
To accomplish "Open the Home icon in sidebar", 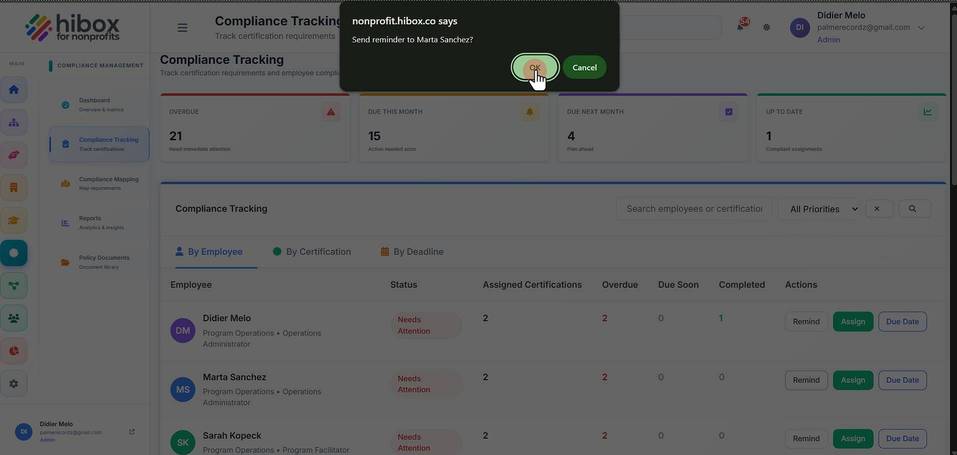I will pos(13,90).
